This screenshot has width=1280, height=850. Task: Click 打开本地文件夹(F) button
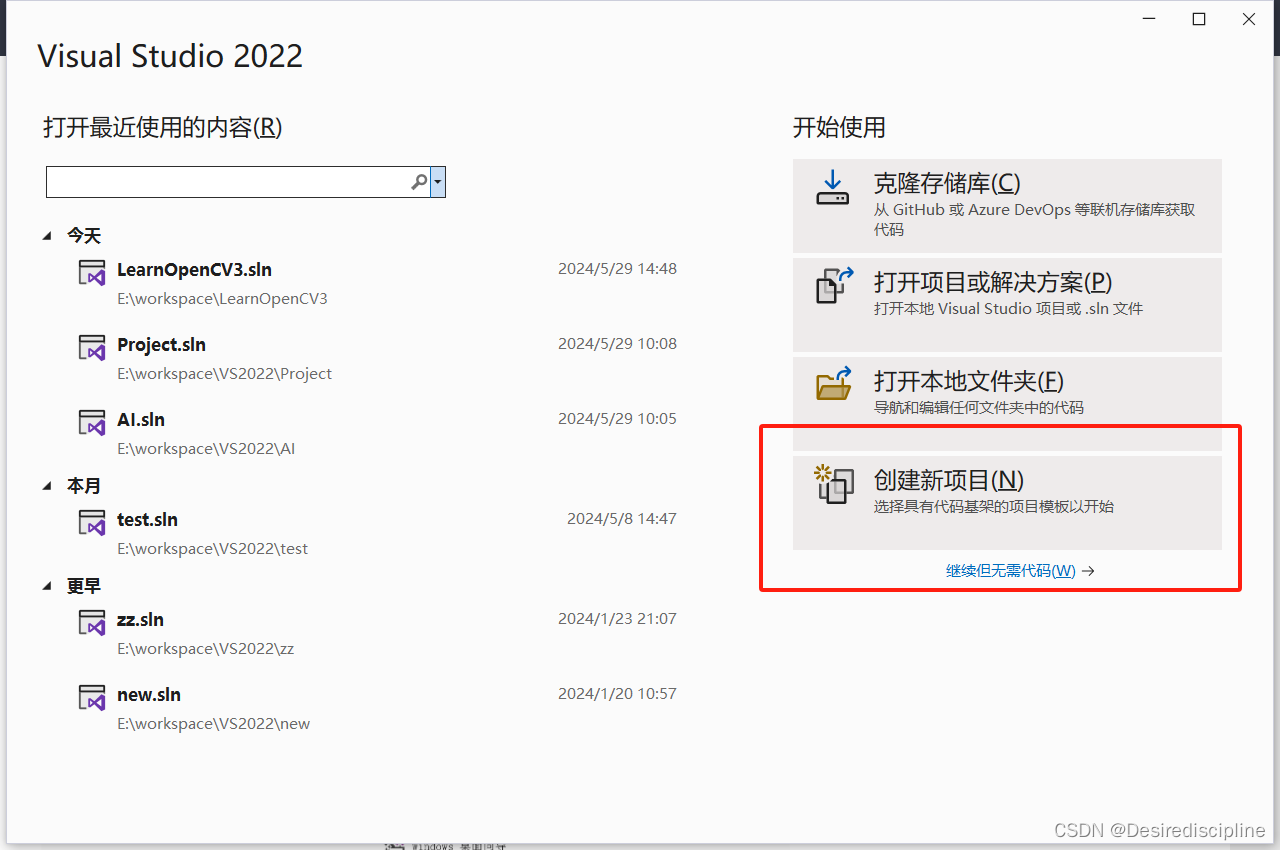point(1007,403)
